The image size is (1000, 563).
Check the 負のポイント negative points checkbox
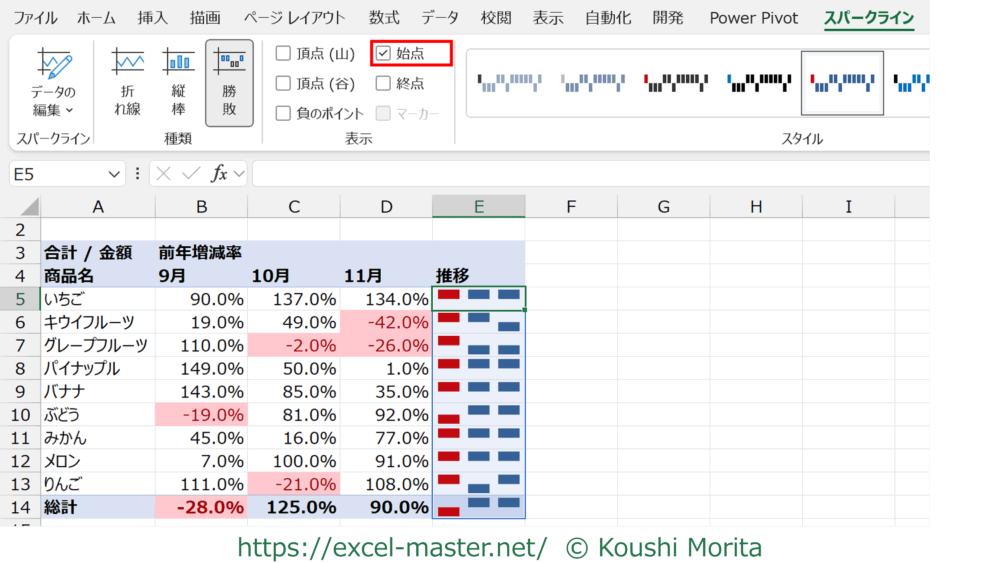click(x=283, y=113)
